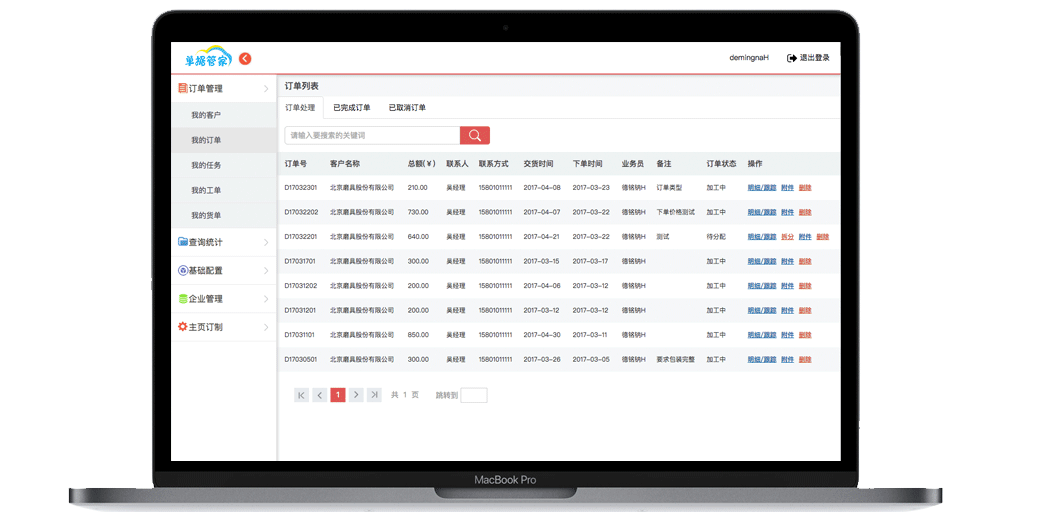The image size is (1046, 531).
Task: Click the 订单状态 column header
Action: [x=721, y=163]
